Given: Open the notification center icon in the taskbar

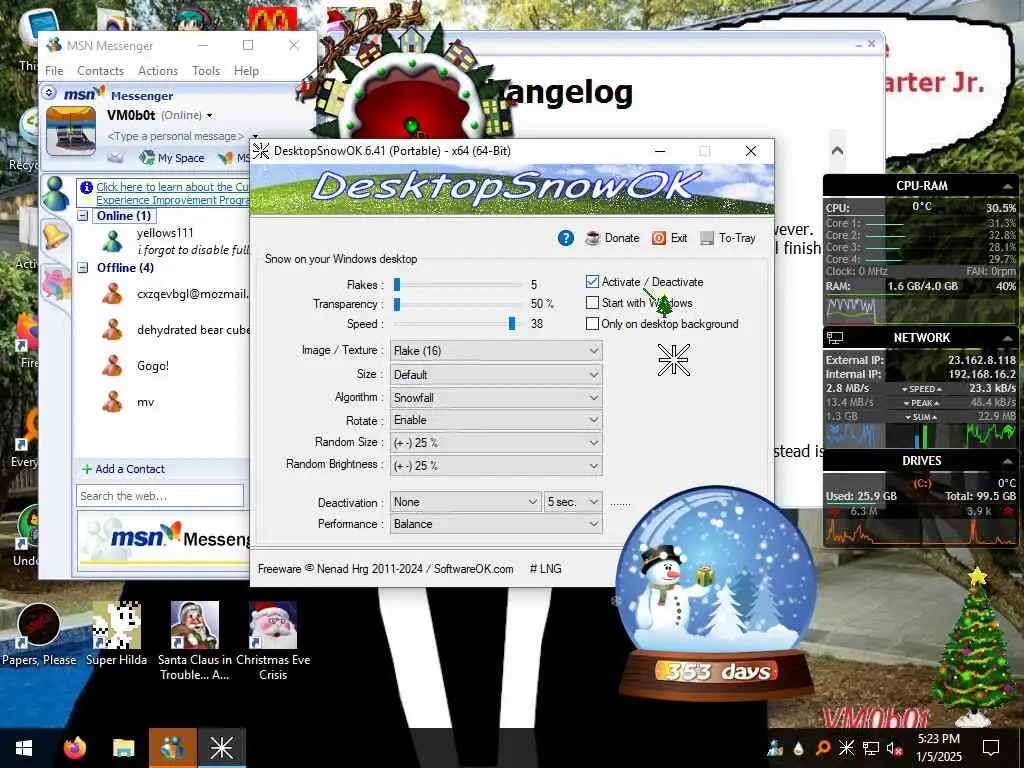Looking at the screenshot, I should (991, 748).
